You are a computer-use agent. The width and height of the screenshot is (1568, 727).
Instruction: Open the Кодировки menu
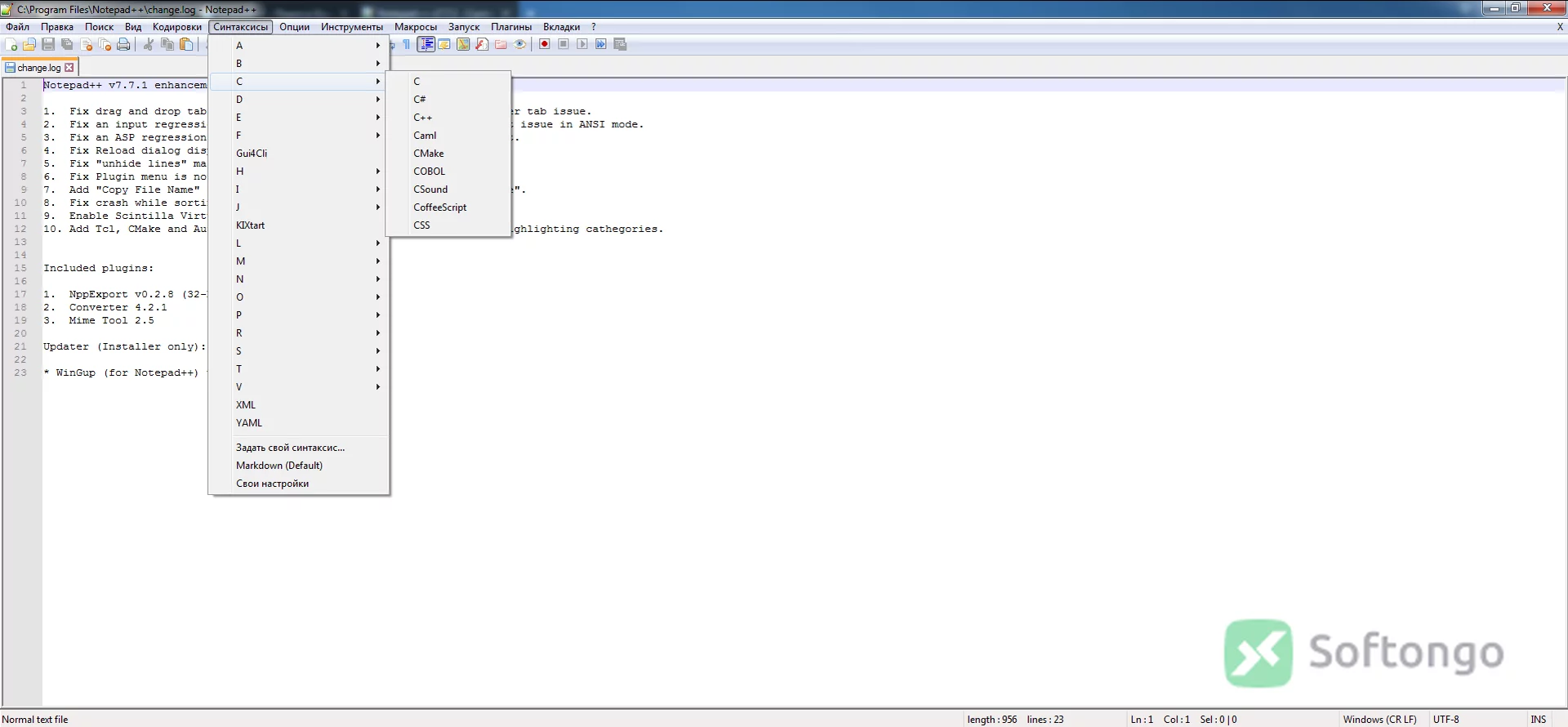click(x=177, y=27)
